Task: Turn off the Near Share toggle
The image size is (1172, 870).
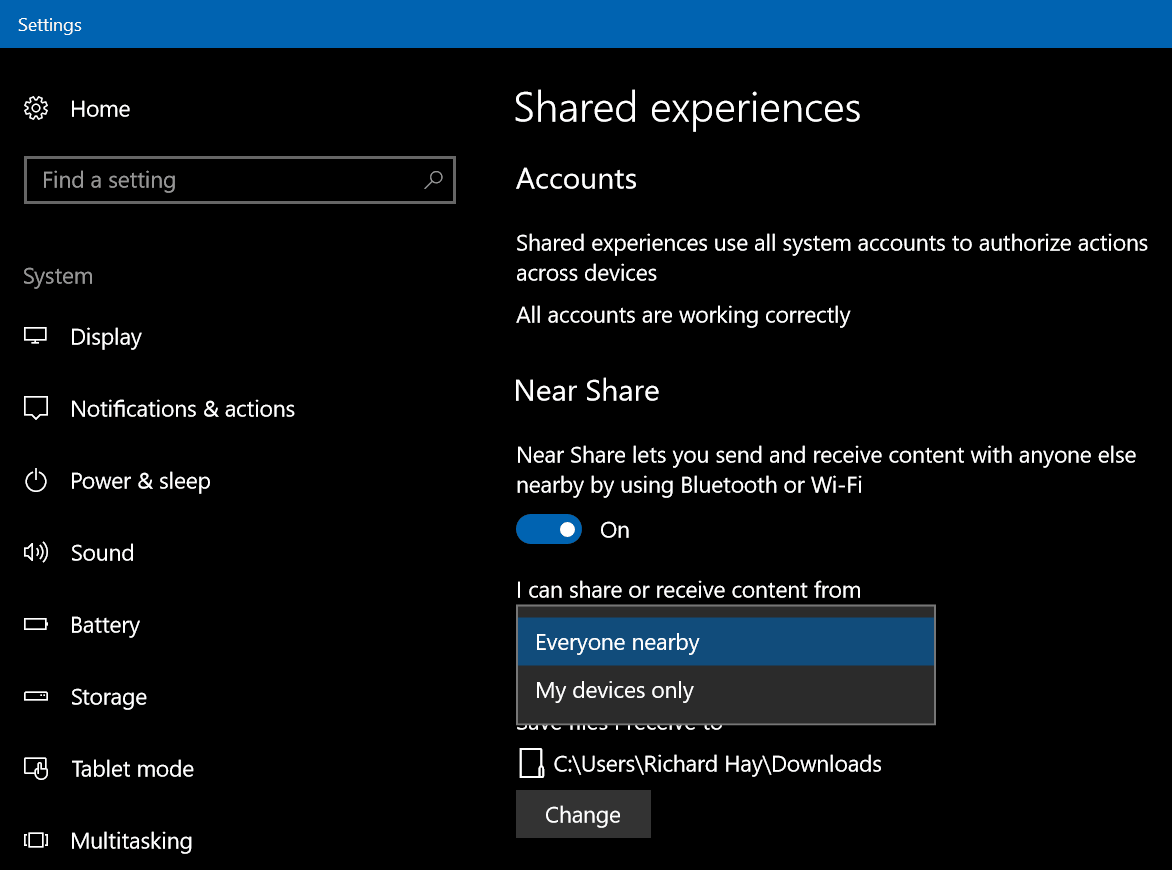Action: pyautogui.click(x=548, y=530)
